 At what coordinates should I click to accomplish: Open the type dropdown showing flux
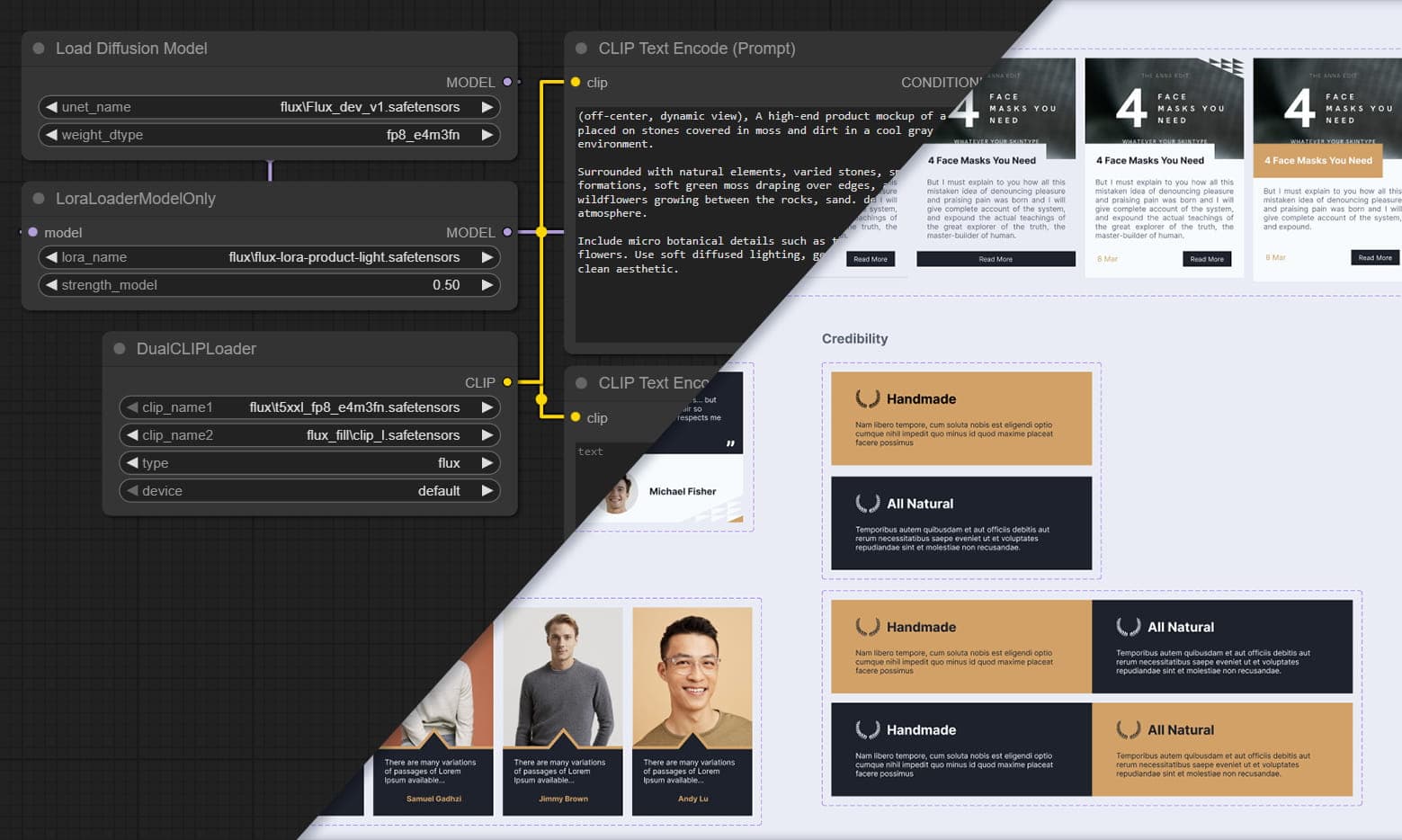[309, 463]
